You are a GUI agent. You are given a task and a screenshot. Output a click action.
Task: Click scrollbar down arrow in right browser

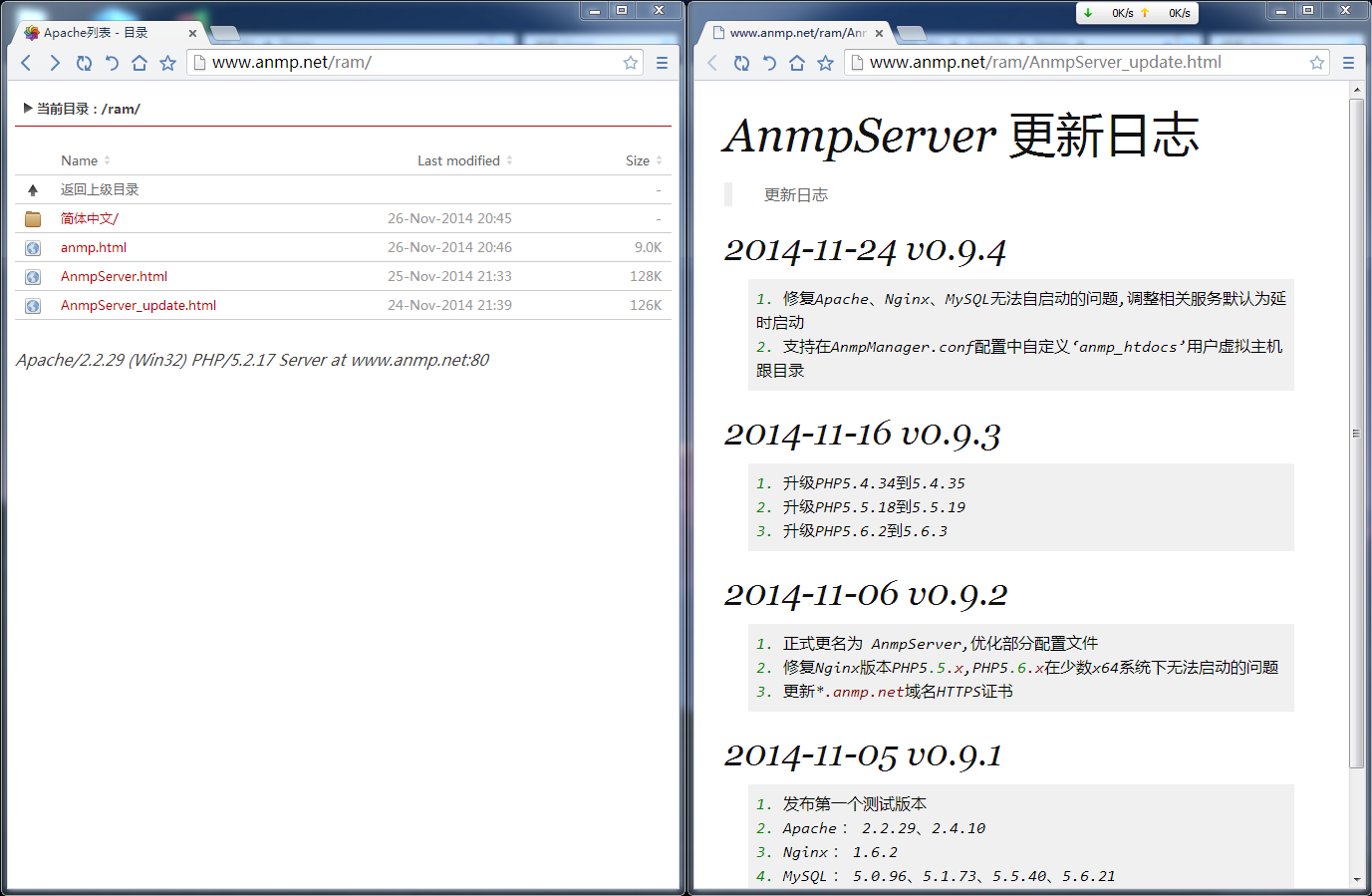1356,879
